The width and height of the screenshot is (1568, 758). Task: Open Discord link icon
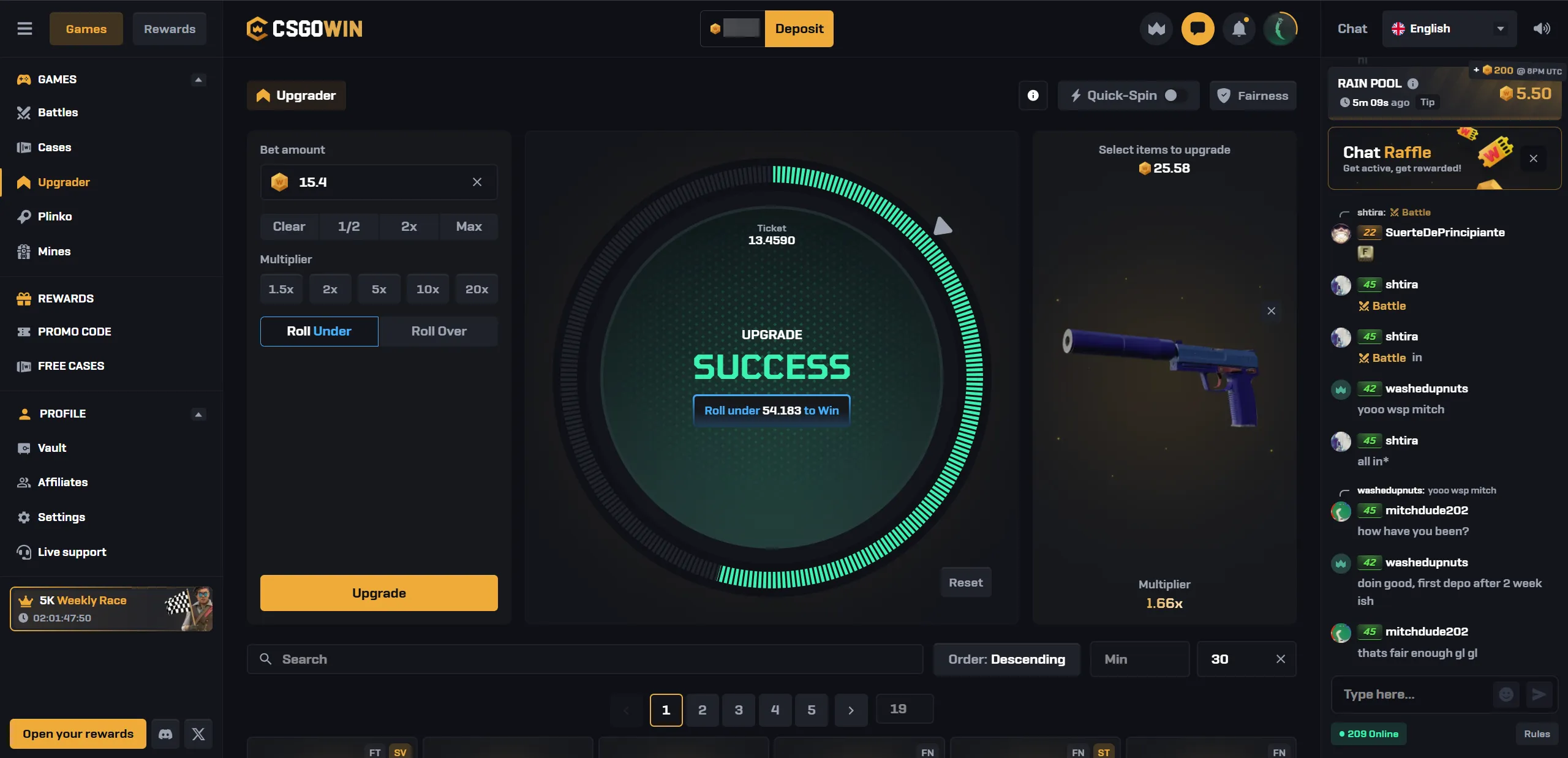[165, 734]
